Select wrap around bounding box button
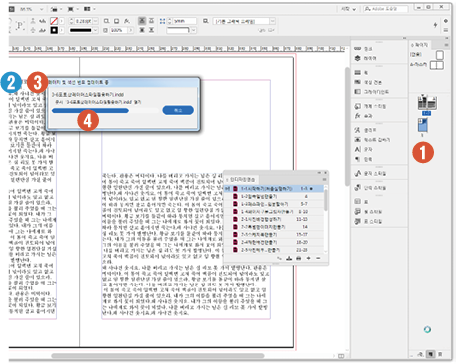 coord(151,21)
